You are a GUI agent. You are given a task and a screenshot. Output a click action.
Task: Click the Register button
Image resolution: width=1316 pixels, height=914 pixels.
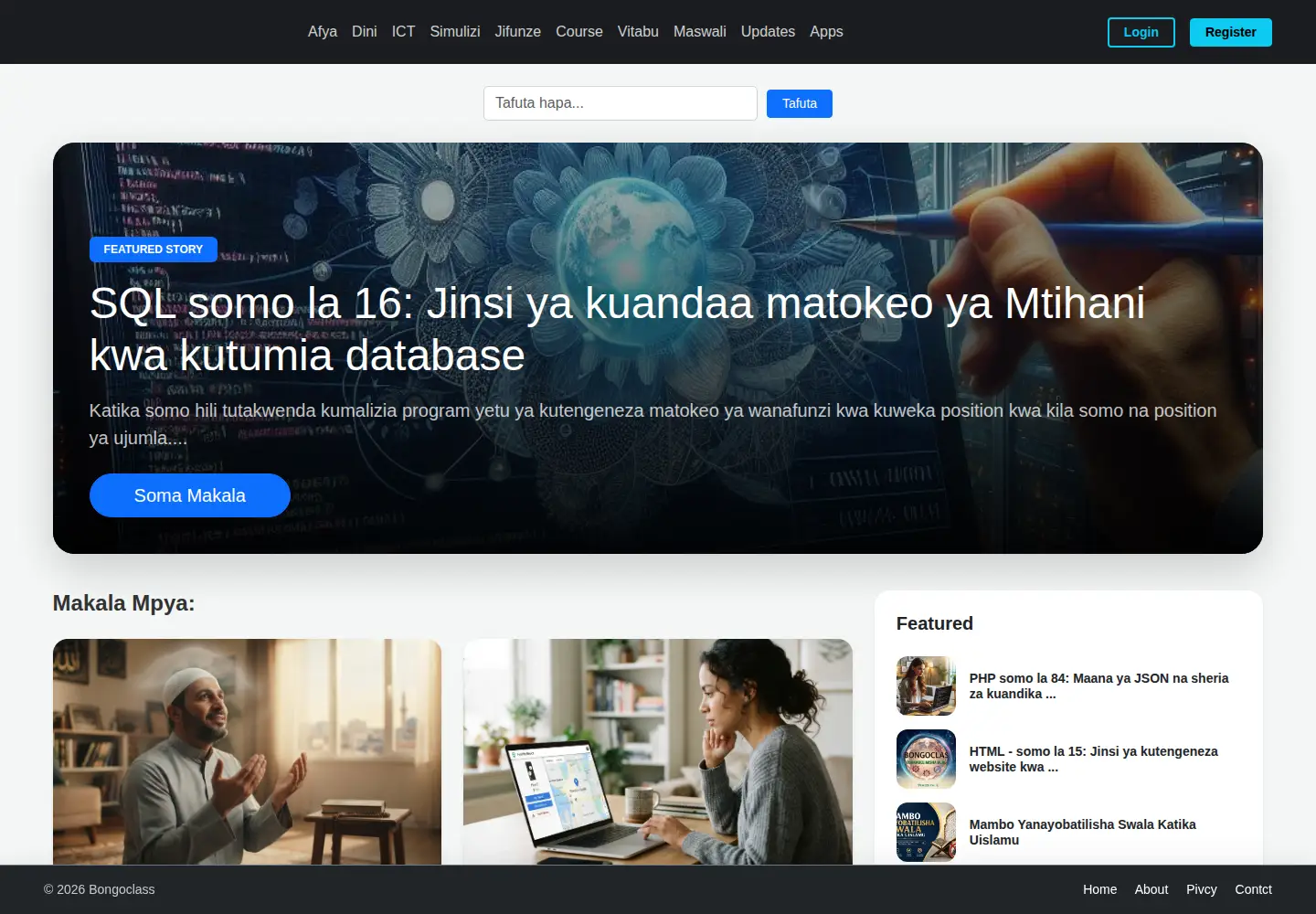[x=1231, y=32]
